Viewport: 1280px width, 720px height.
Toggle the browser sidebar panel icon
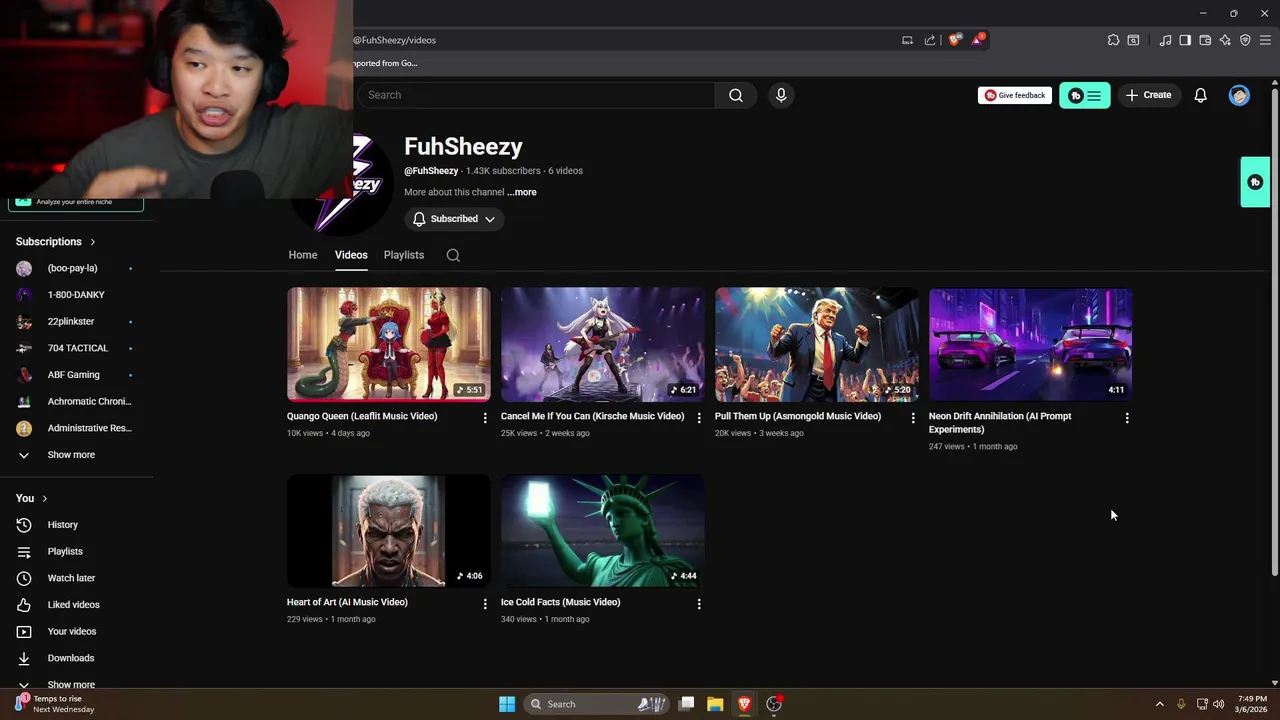(x=1185, y=40)
